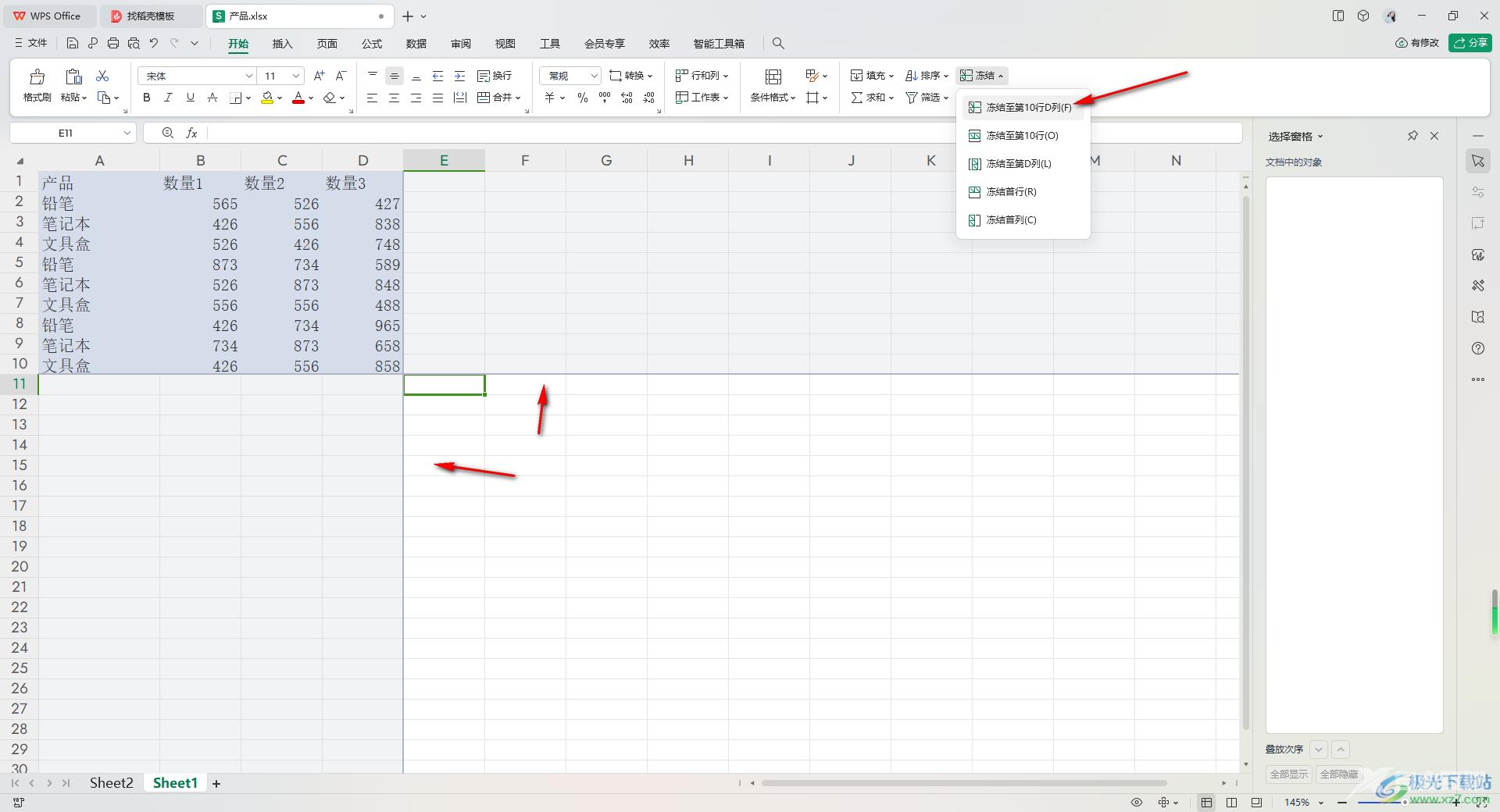Click the formula bar input field
1500x812 pixels.
pos(724,134)
